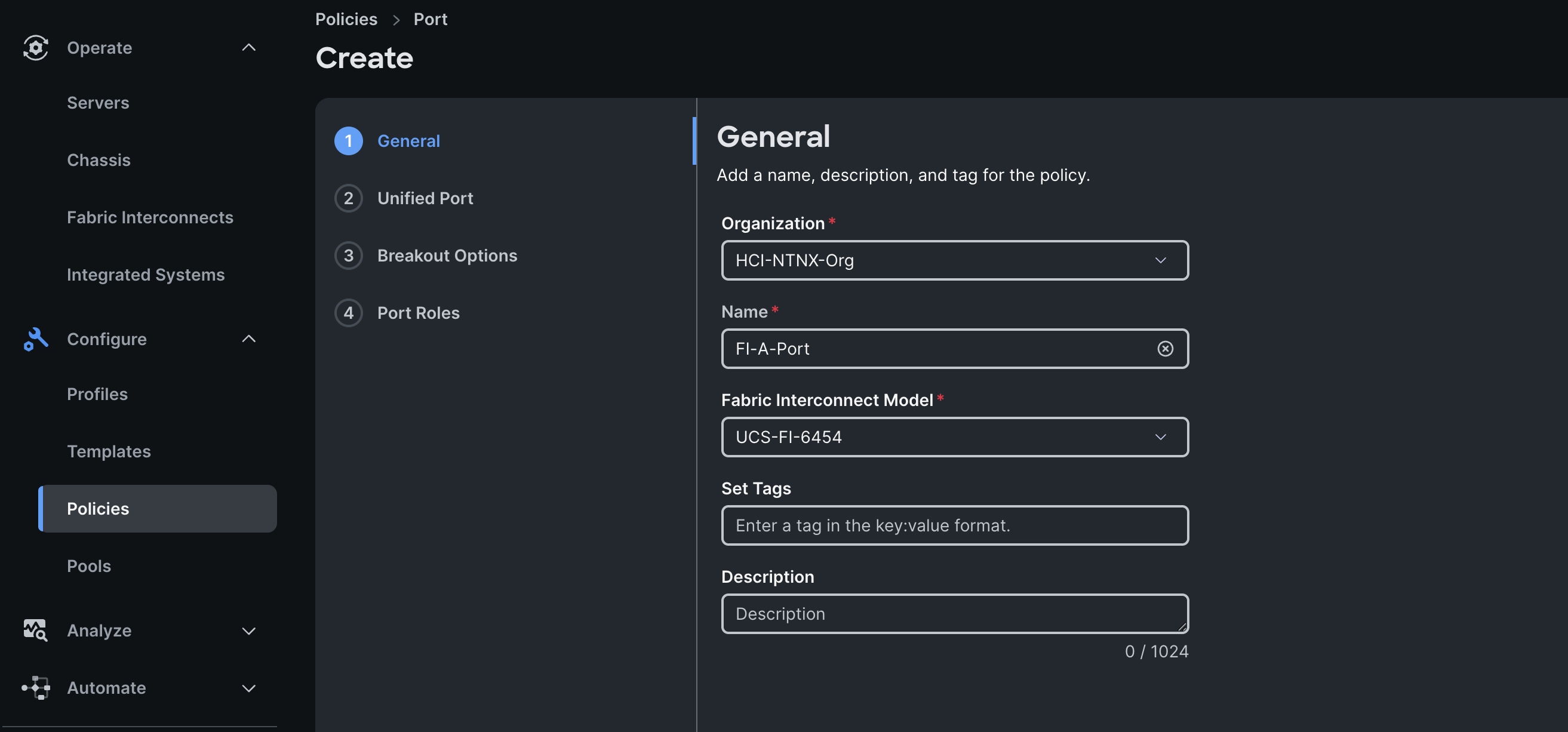Navigate to Policies via the breadcrumb
Viewport: 1568px width, 732px height.
tap(346, 19)
